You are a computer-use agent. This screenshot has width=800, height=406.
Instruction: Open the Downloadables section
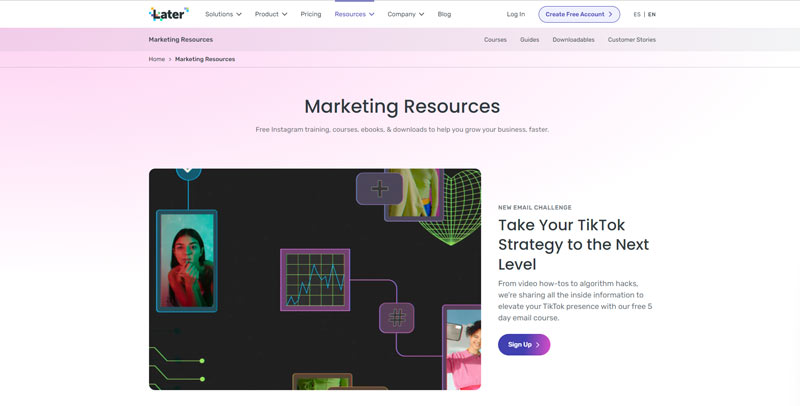click(573, 40)
